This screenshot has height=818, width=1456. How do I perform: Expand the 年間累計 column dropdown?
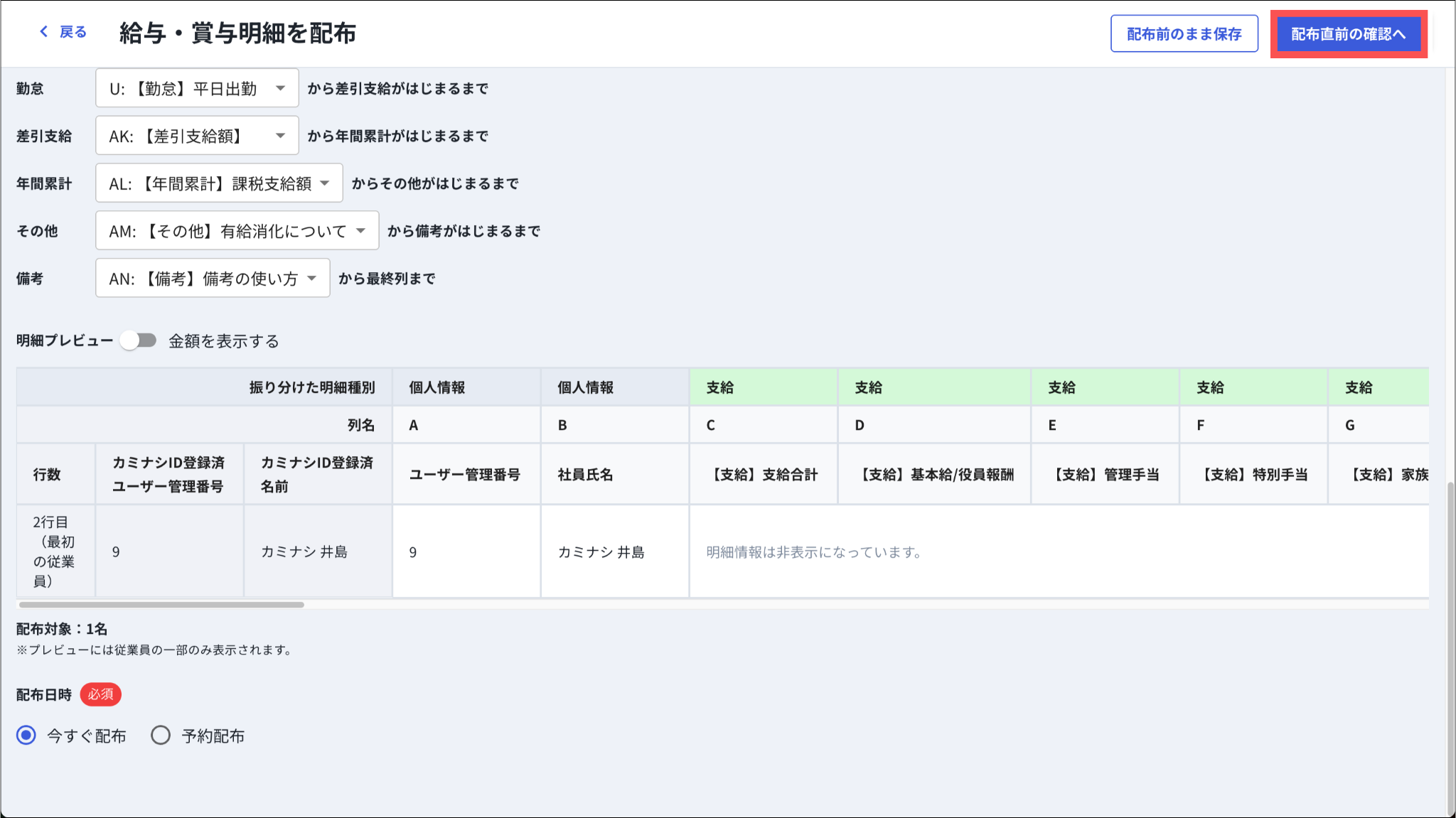pos(219,184)
